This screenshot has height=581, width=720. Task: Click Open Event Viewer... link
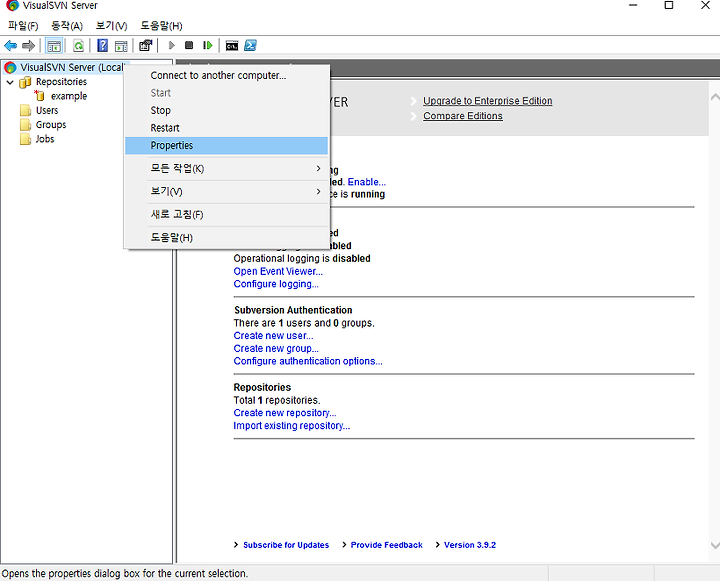[278, 271]
